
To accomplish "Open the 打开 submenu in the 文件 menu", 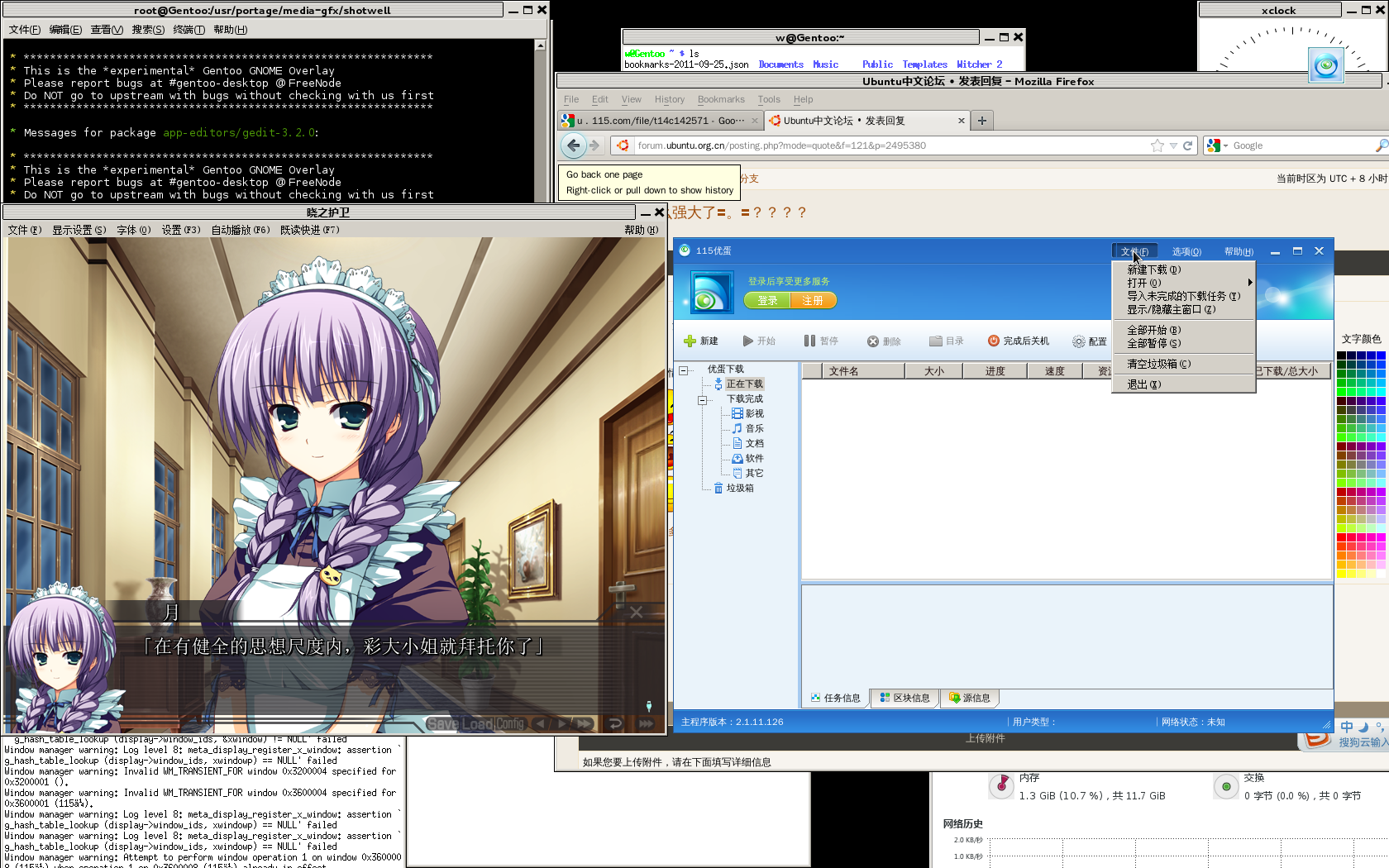I will 1184,283.
